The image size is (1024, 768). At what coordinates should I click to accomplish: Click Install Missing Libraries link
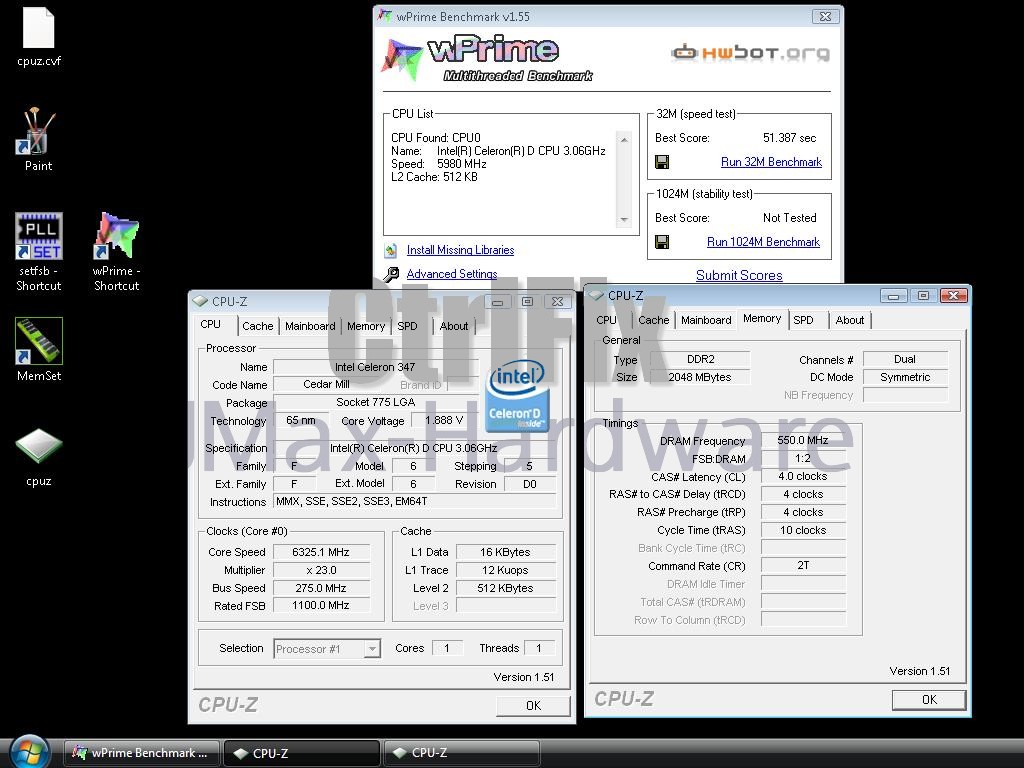(x=460, y=250)
